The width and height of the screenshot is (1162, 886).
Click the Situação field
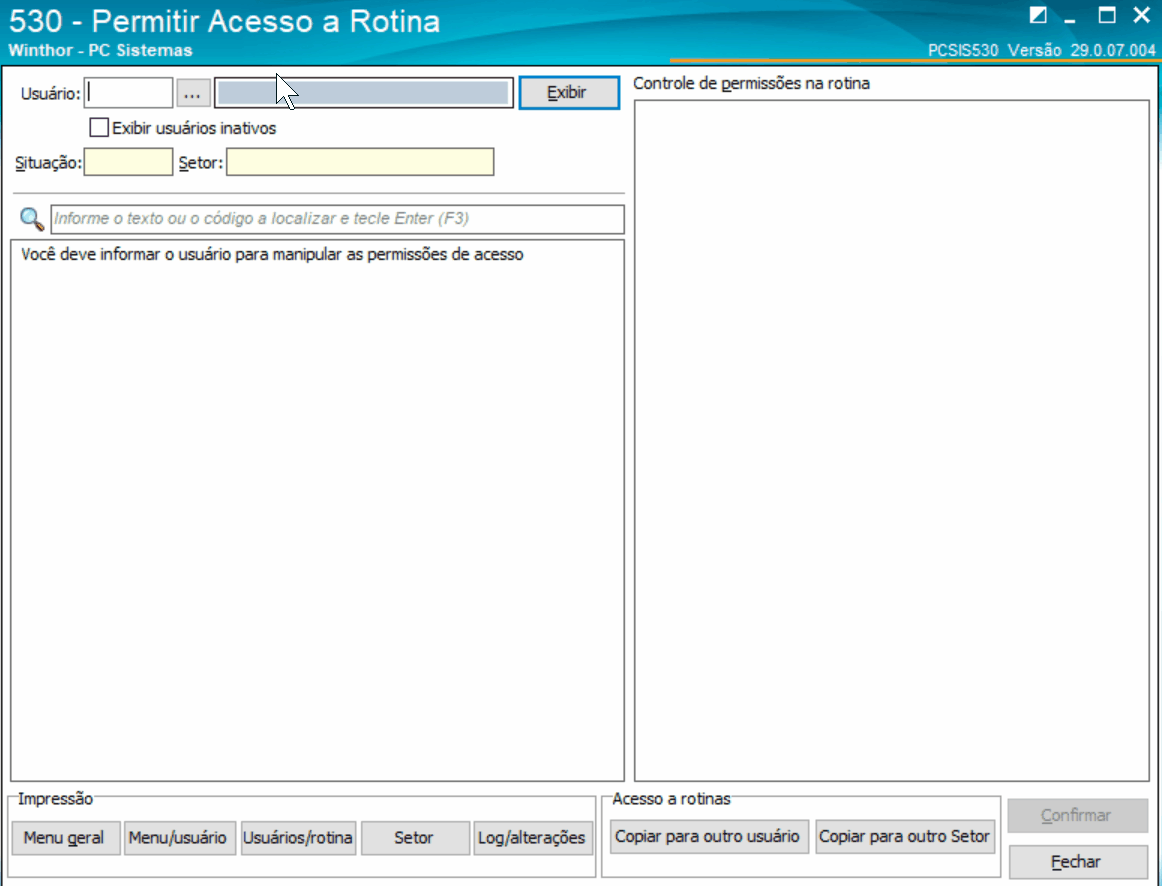pos(128,162)
